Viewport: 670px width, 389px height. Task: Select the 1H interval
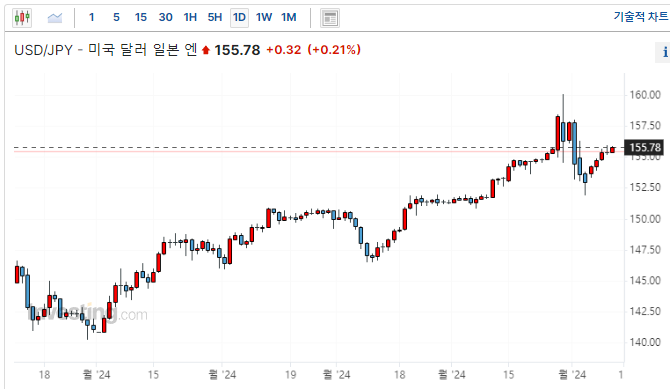tap(190, 18)
